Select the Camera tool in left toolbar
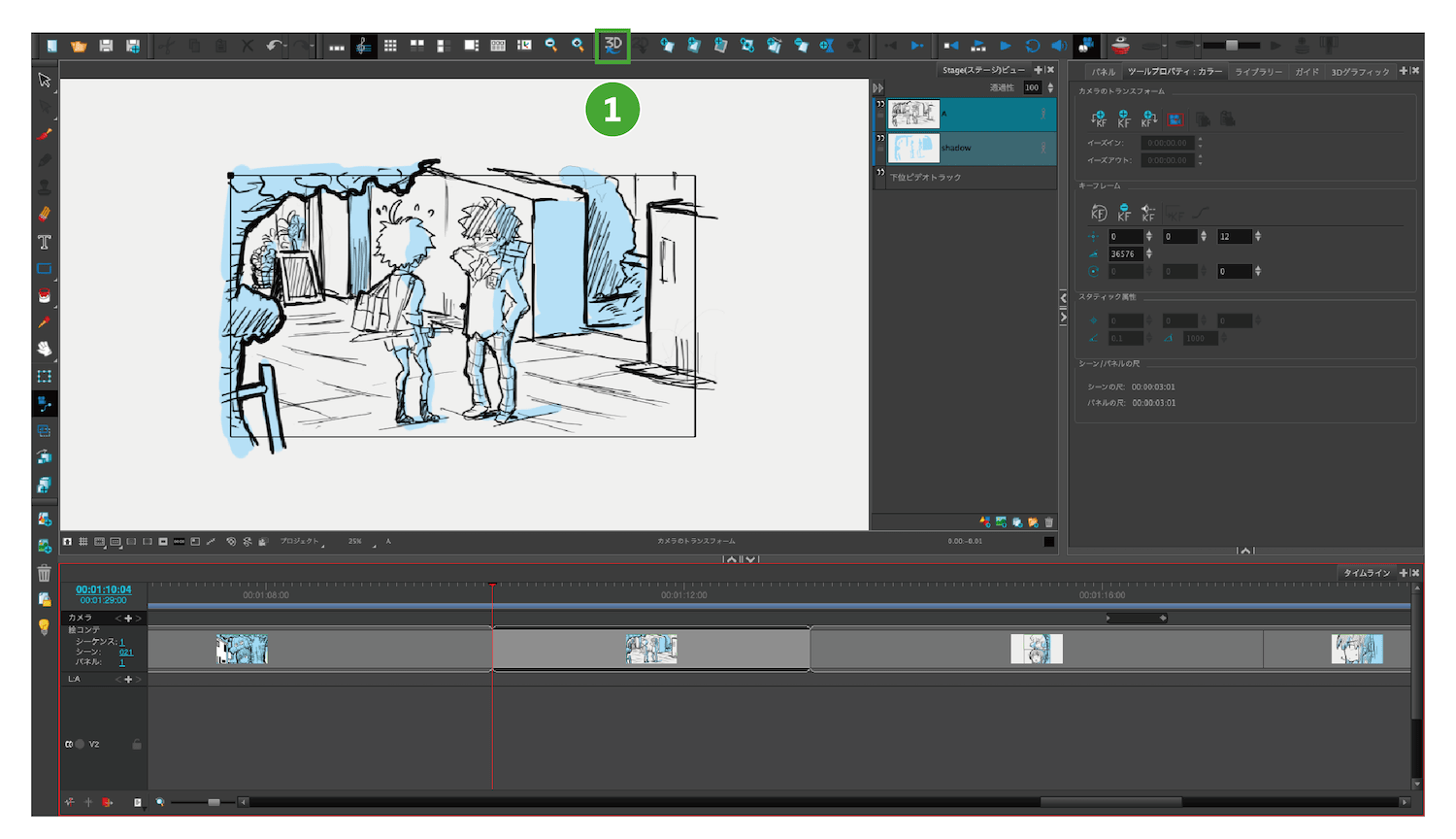The height and width of the screenshot is (839, 1456). 45,403
